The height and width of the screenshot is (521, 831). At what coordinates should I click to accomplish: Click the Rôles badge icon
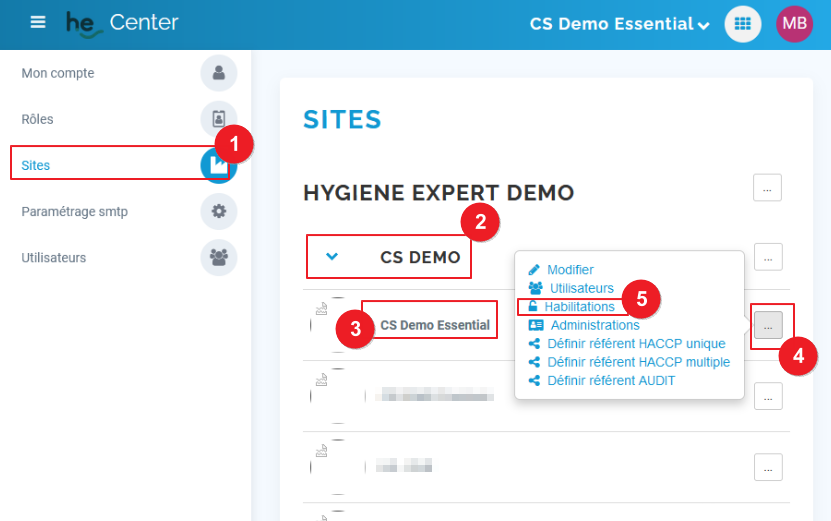[x=218, y=119]
